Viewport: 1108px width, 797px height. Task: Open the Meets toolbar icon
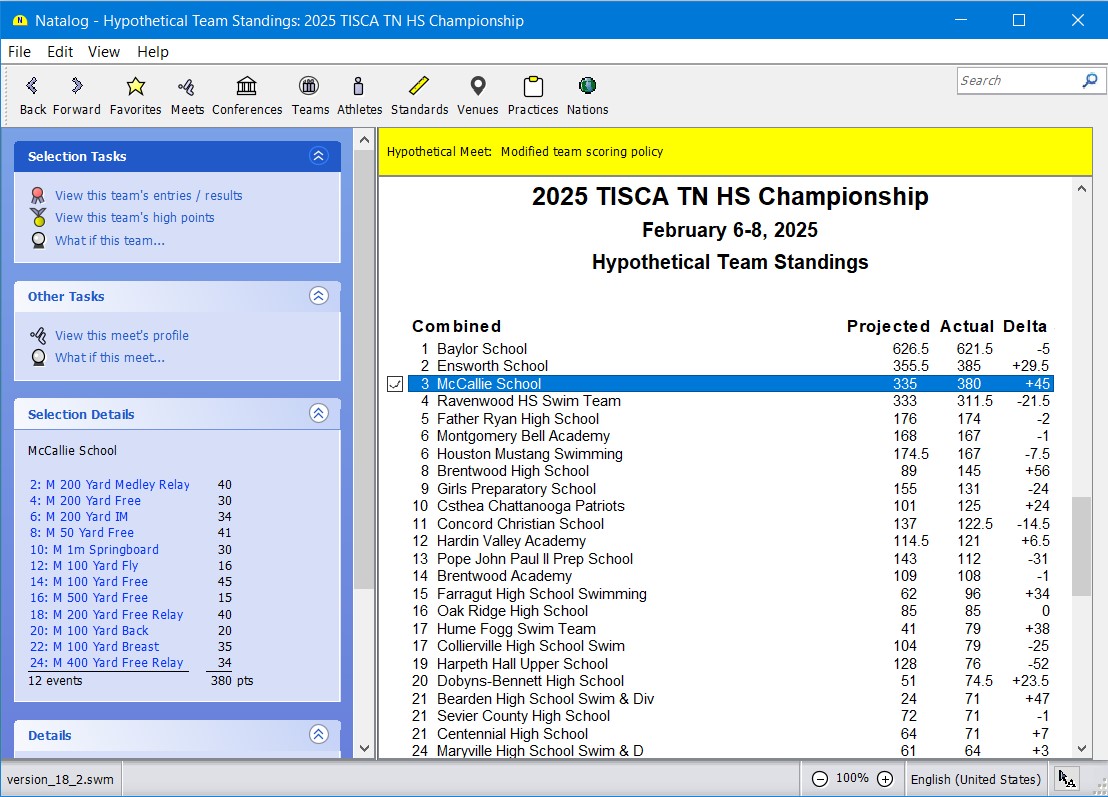pyautogui.click(x=187, y=87)
